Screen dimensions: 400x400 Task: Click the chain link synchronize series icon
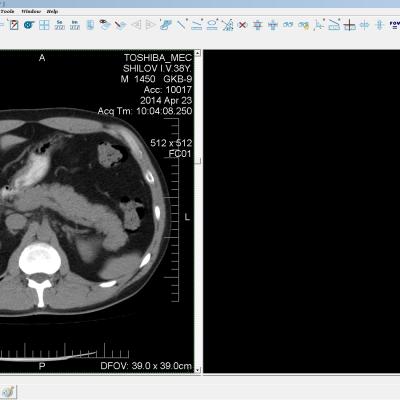tap(288, 25)
